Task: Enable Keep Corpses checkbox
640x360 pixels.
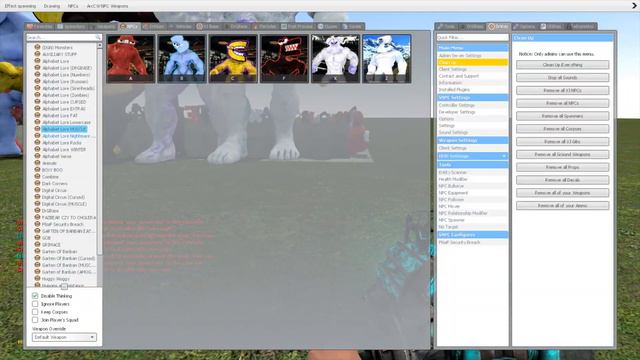Action: [x=35, y=312]
